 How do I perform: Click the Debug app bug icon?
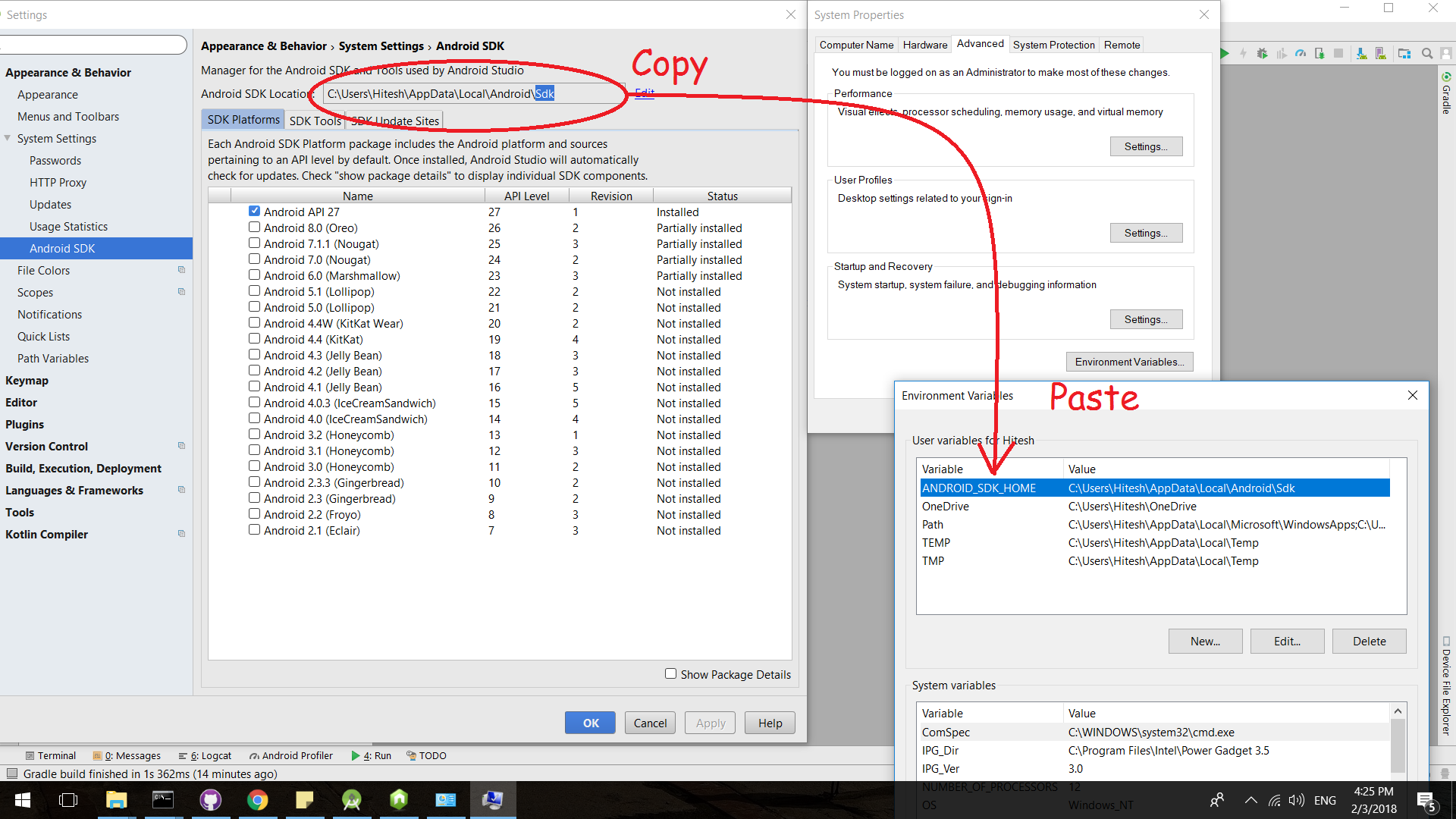click(1262, 54)
